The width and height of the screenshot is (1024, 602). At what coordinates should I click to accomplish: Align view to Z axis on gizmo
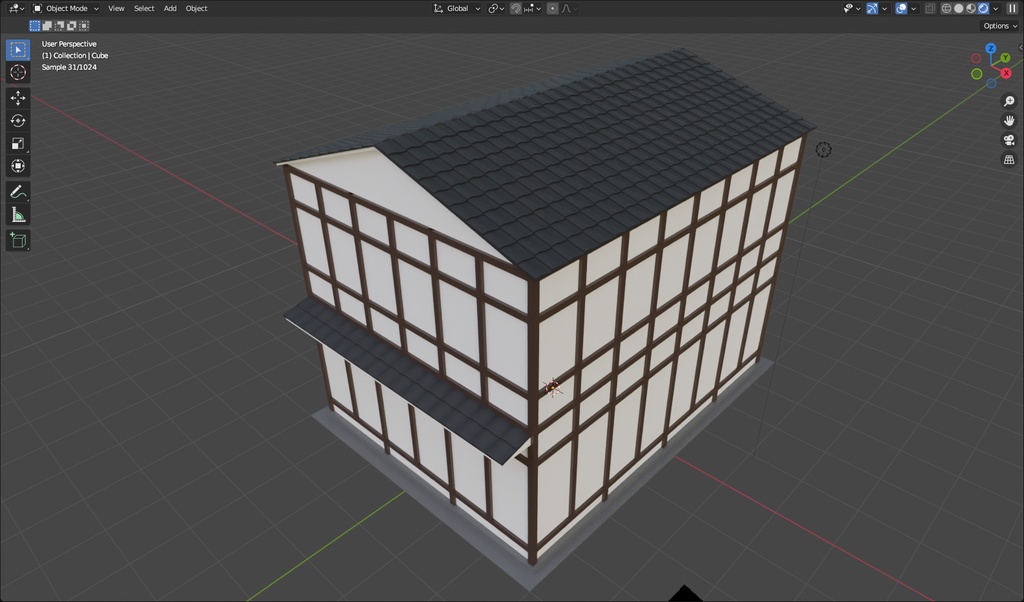(x=991, y=48)
